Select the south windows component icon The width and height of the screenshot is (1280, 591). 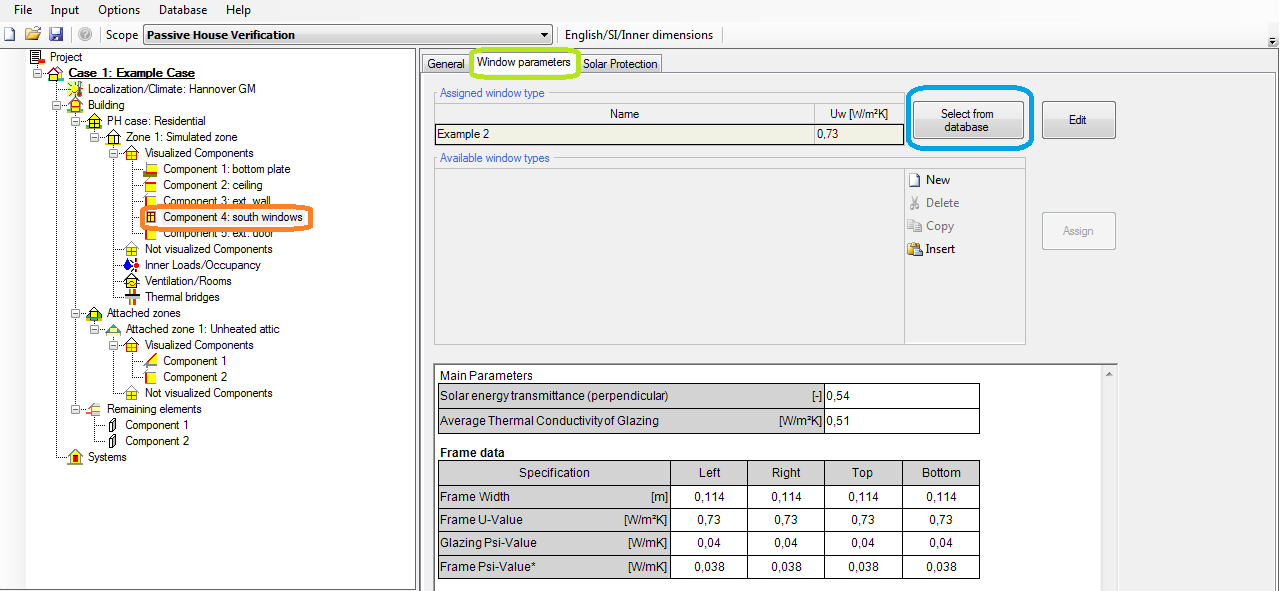(151, 217)
